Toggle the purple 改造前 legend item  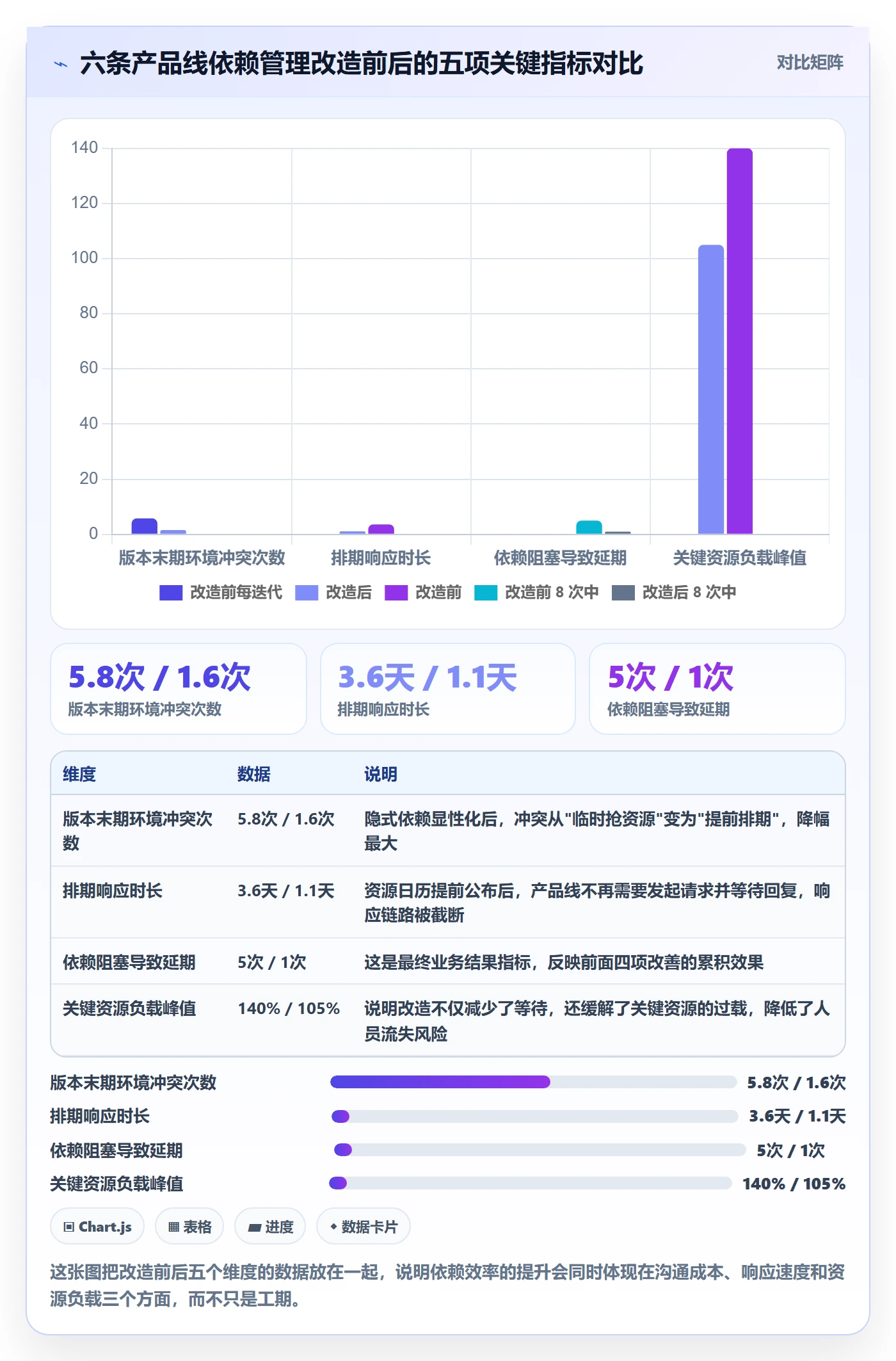pyautogui.click(x=423, y=593)
